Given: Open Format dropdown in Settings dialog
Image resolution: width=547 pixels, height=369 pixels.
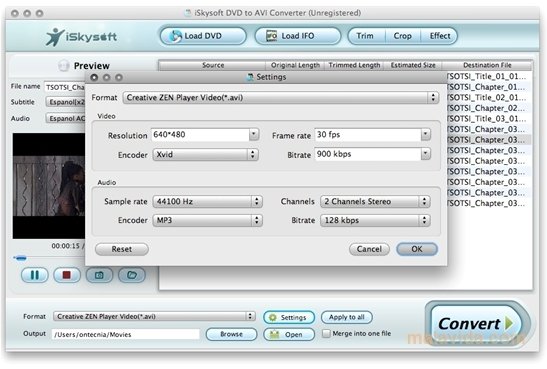Looking at the screenshot, I should (280, 98).
